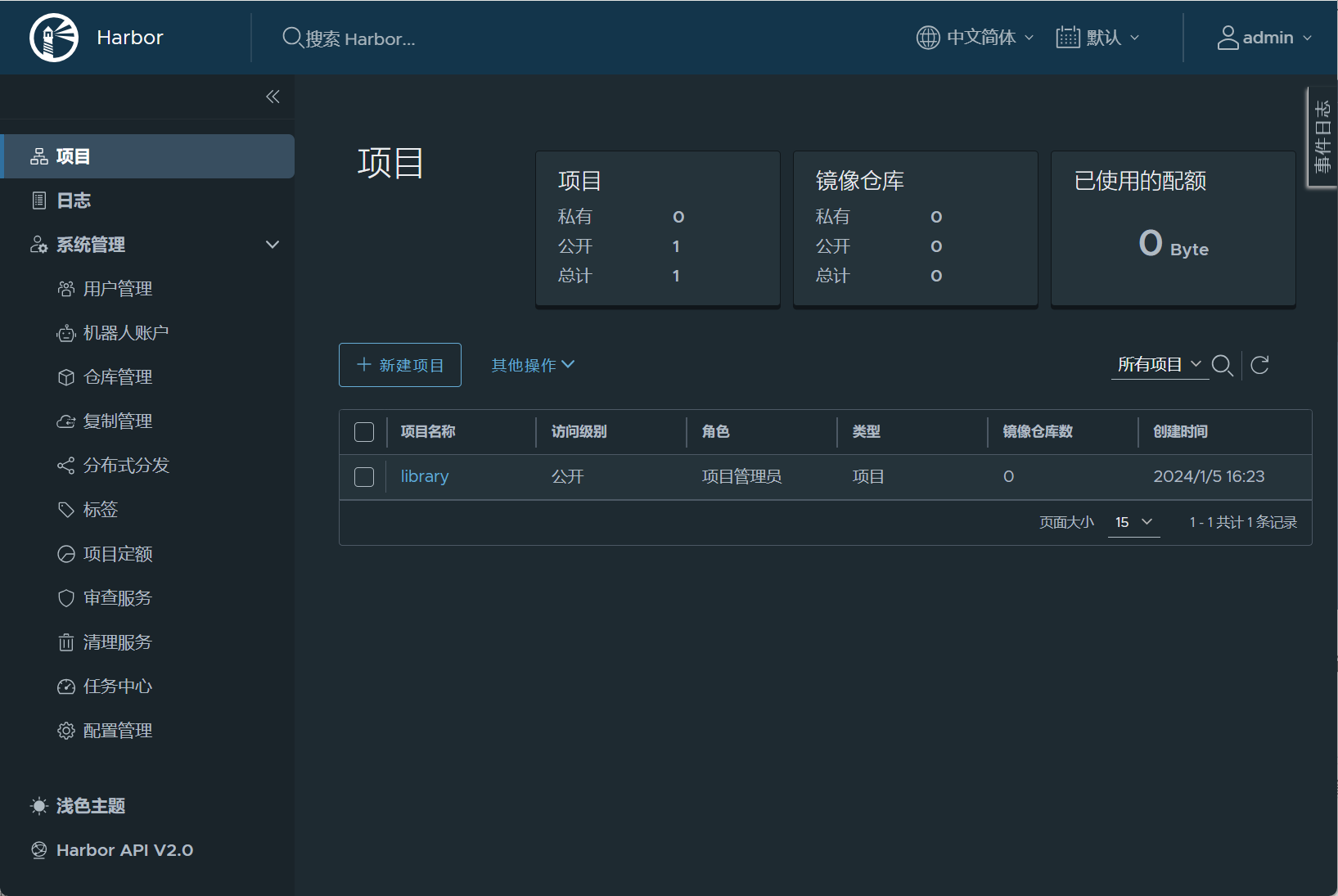The height and width of the screenshot is (896, 1338).
Task: Open the 中文简体 language dropdown
Action: (975, 38)
